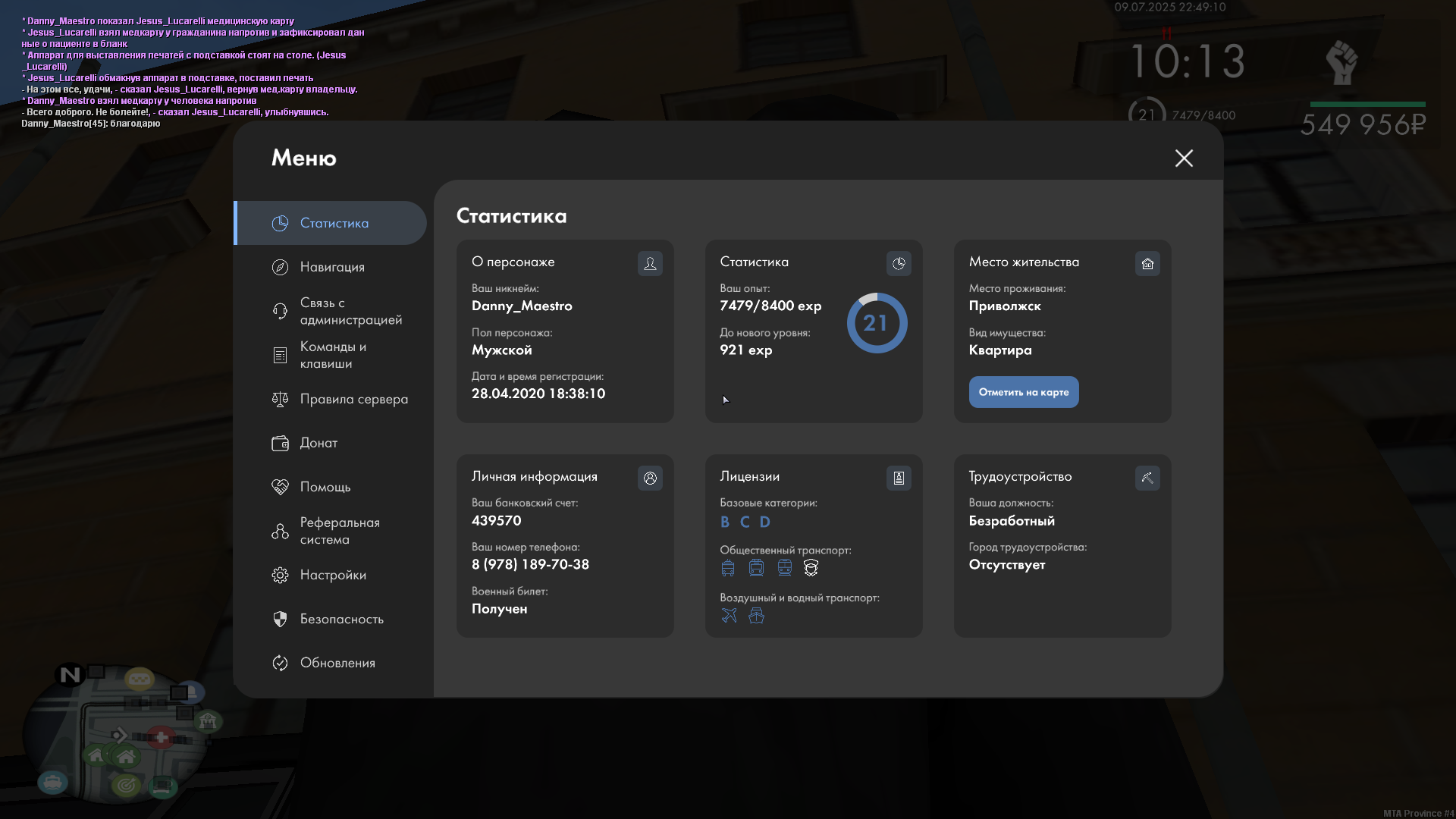Click the N compass marker on minimap
Image resolution: width=1456 pixels, height=819 pixels.
(71, 674)
